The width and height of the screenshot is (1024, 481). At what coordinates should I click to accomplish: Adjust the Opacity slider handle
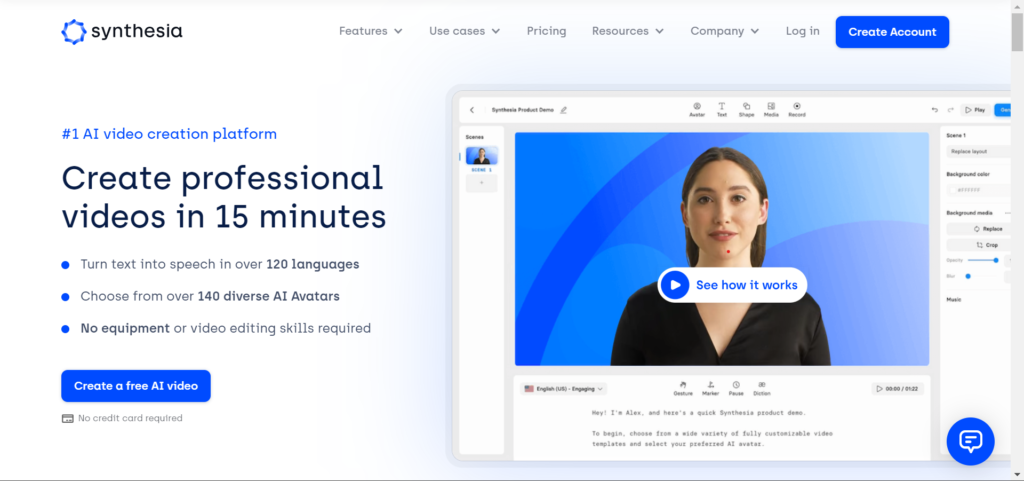996,260
